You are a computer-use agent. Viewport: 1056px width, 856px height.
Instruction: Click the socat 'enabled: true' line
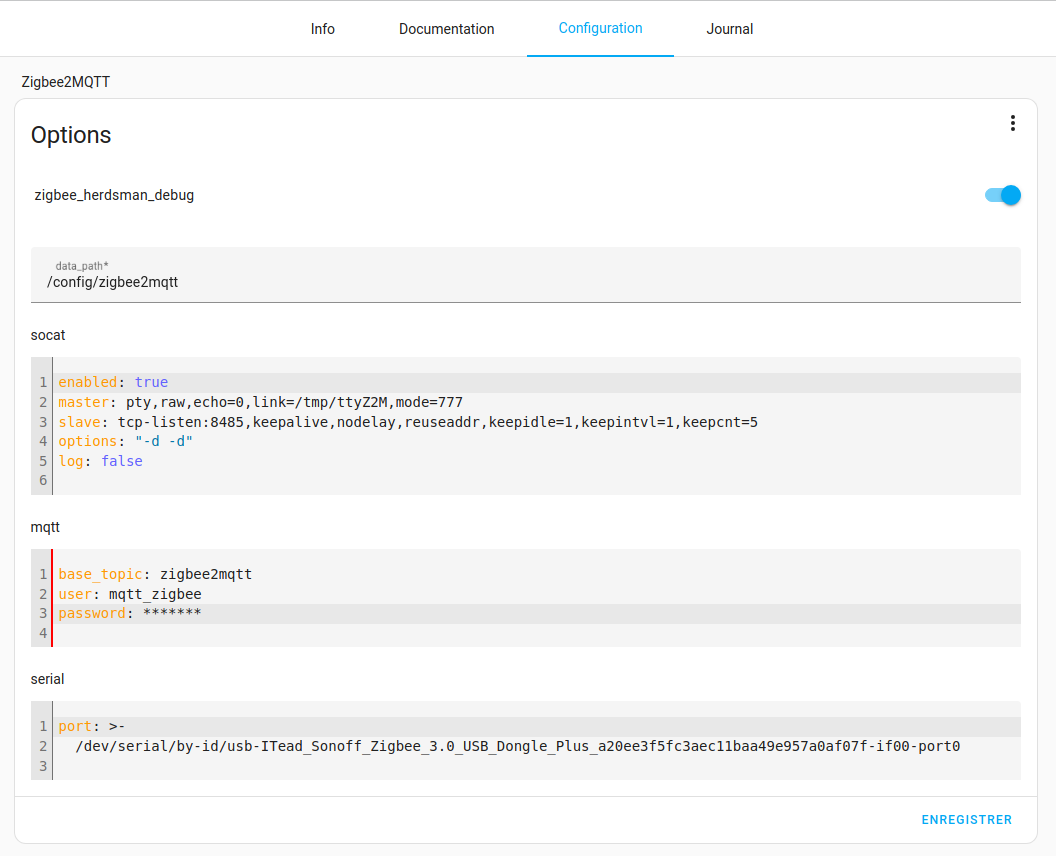coord(537,383)
